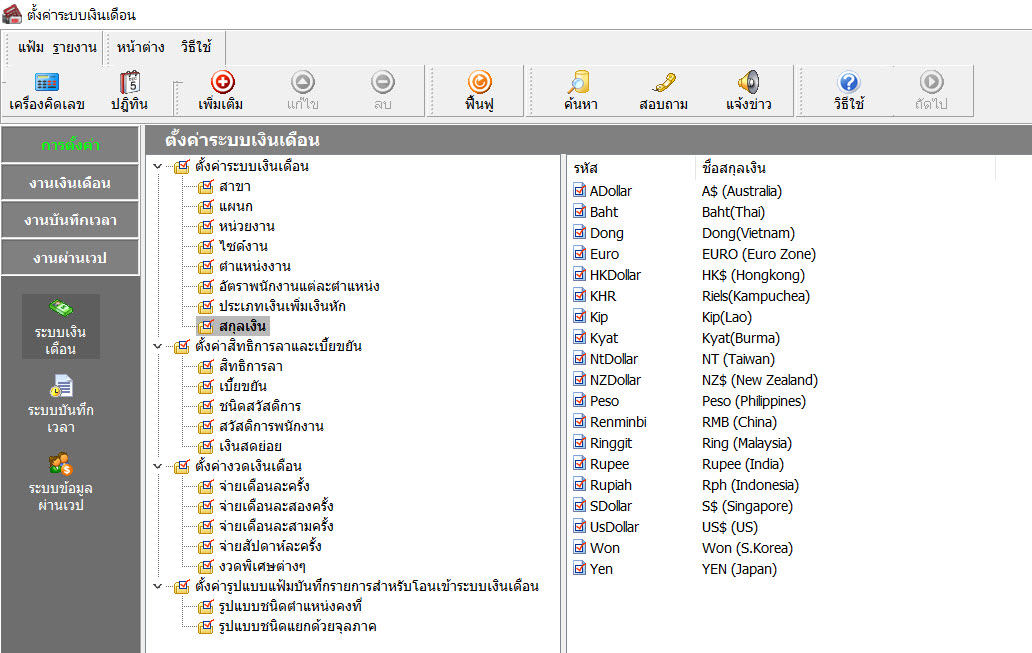1032x653 pixels.
Task: Select the Dong(Vietnam) currency name
Action: pos(748,233)
